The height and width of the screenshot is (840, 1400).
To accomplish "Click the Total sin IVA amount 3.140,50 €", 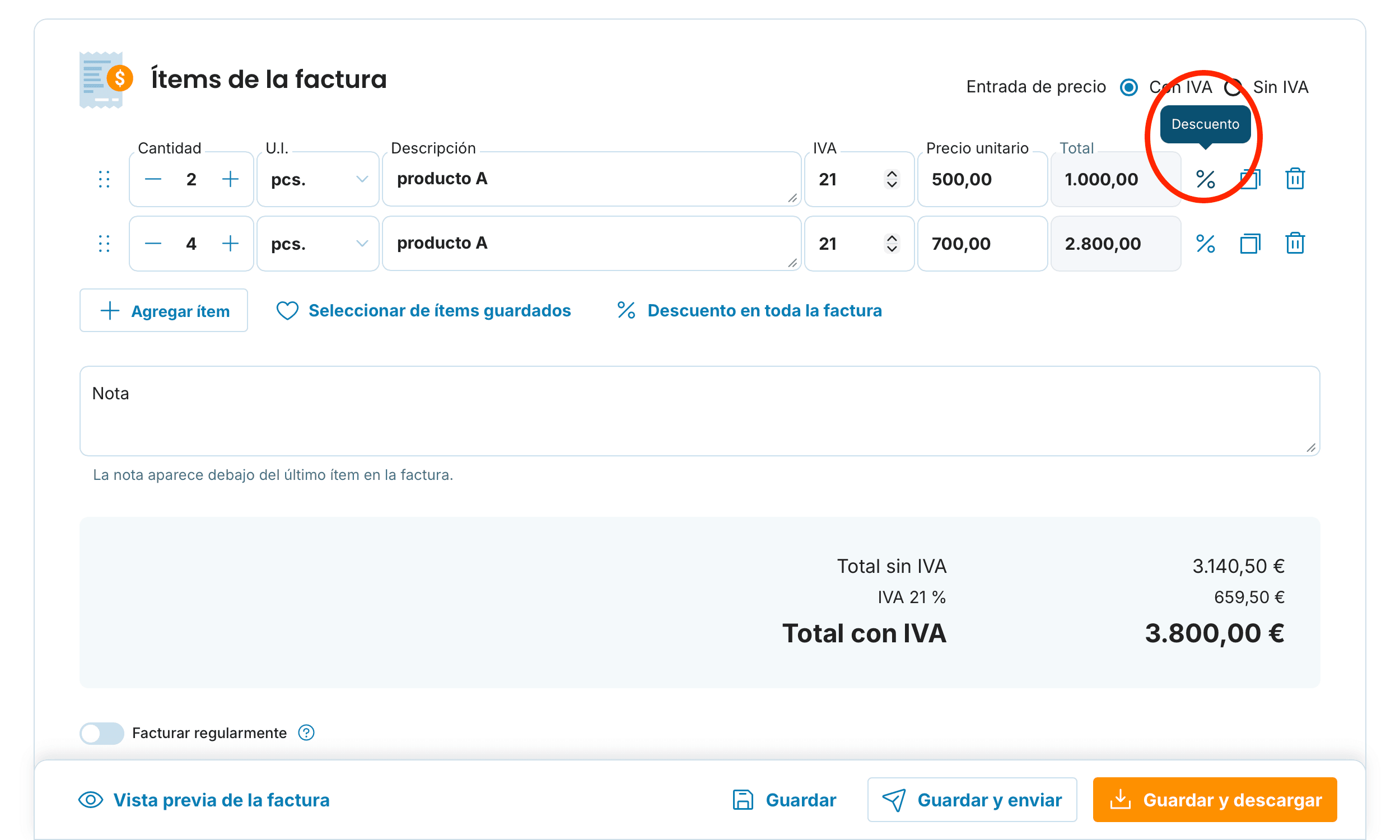I will pyautogui.click(x=1238, y=566).
